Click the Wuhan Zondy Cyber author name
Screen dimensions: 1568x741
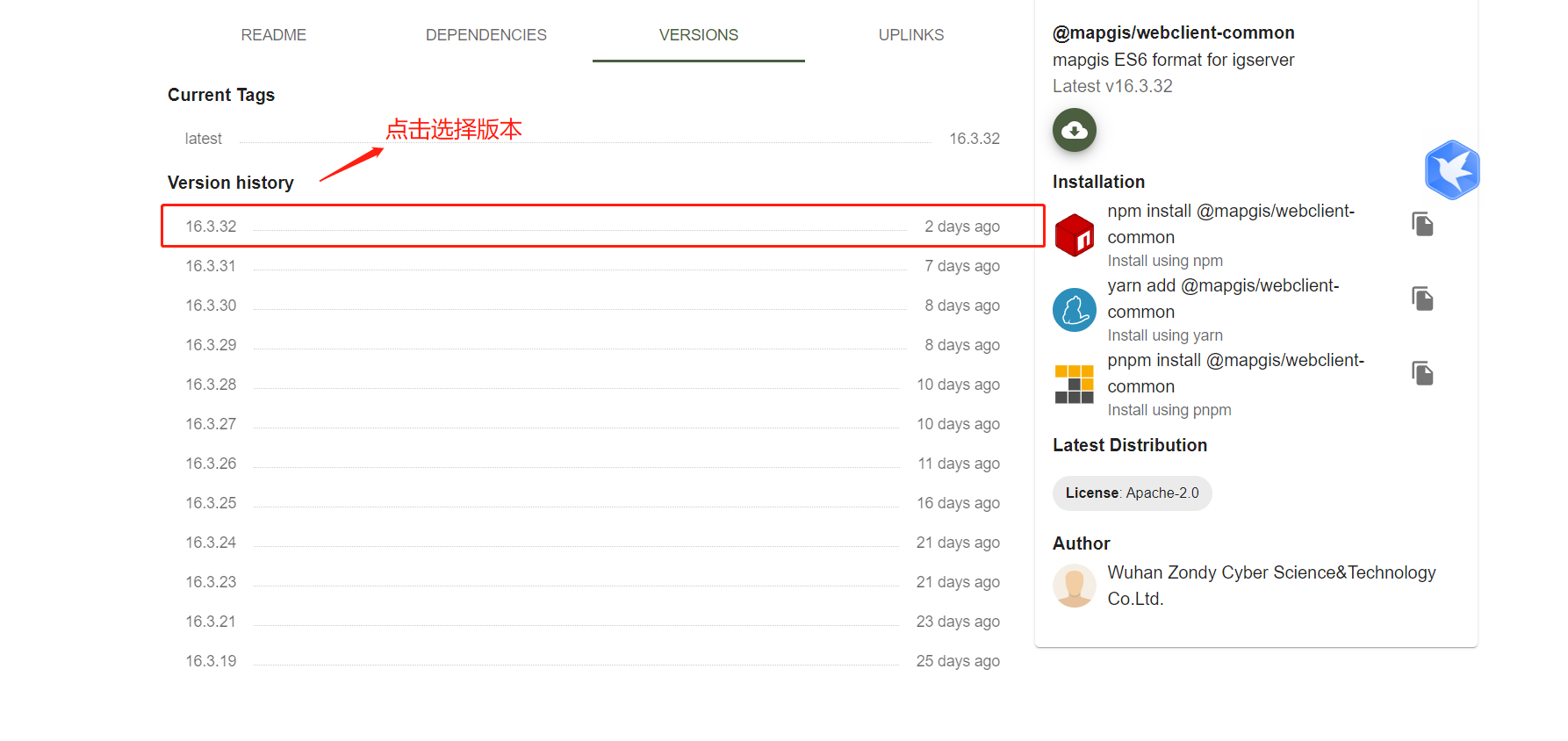point(1271,586)
